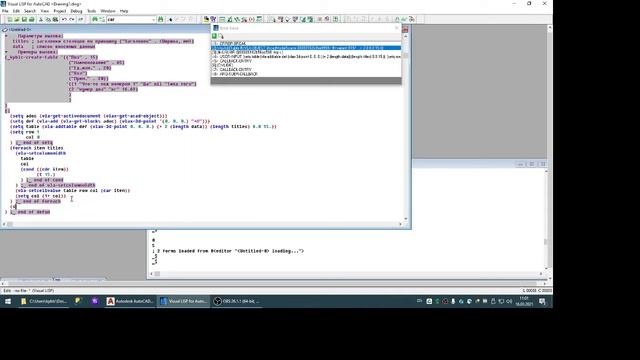The width and height of the screenshot is (640, 360).
Task: Click Visual LISP for AutoCAD taskbar button
Action: tap(183, 302)
